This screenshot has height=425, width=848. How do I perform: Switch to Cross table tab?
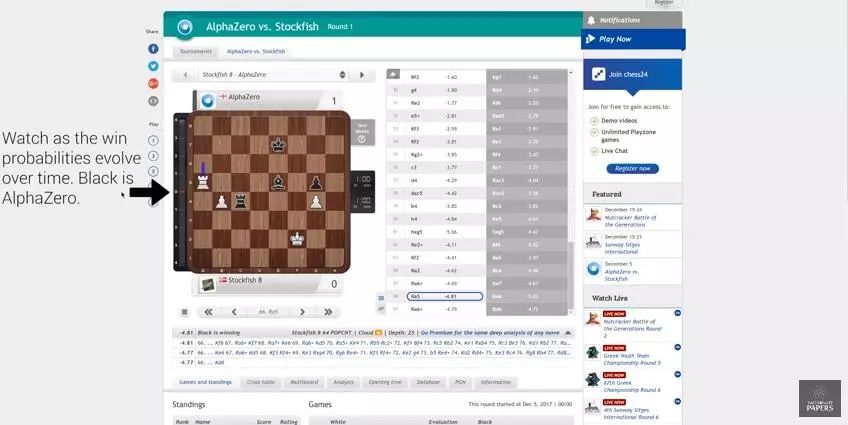[261, 382]
